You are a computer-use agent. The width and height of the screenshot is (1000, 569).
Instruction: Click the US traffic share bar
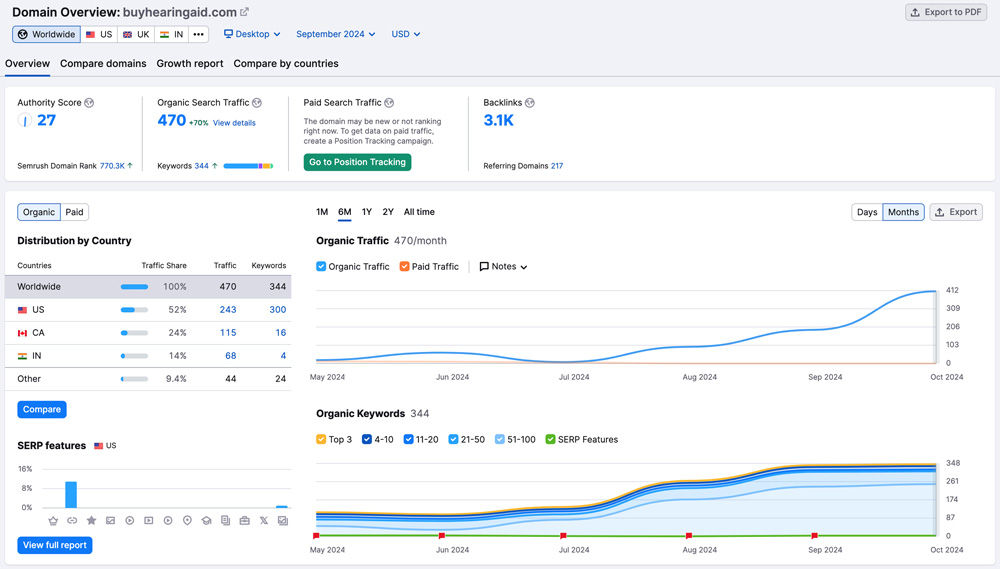click(135, 310)
